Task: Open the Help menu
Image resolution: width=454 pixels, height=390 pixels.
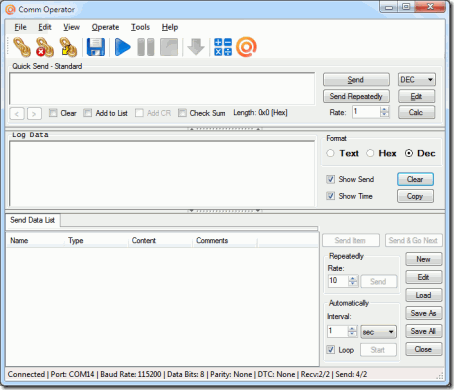Action: click(170, 27)
